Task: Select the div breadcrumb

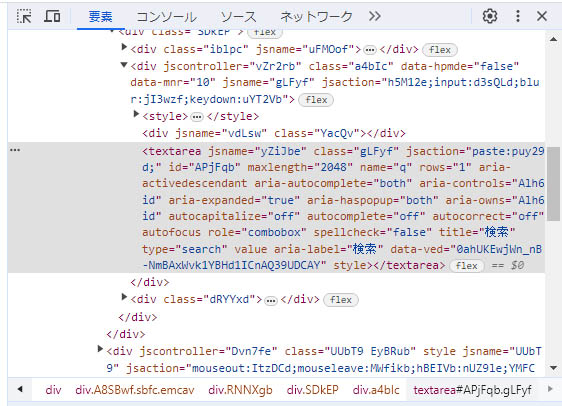Action: click(53, 390)
